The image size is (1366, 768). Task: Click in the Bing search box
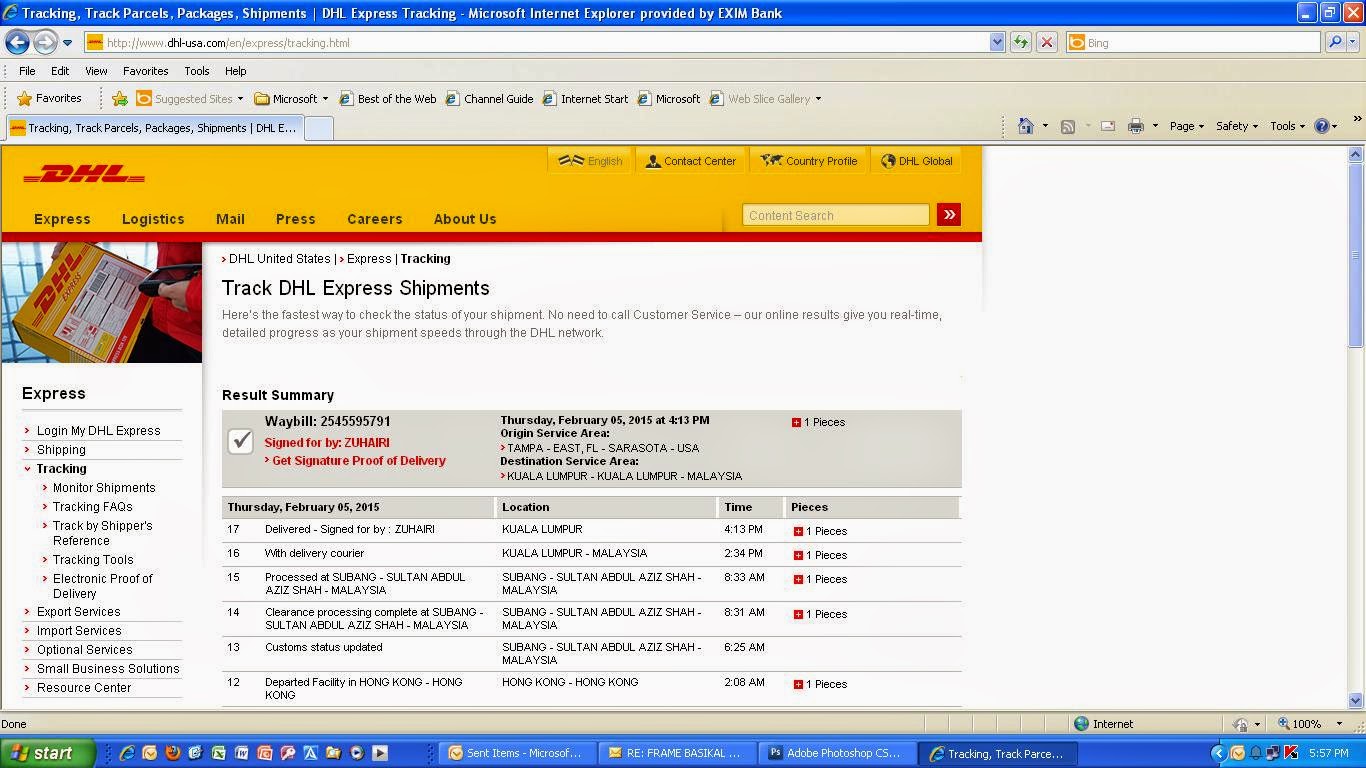tap(1193, 42)
